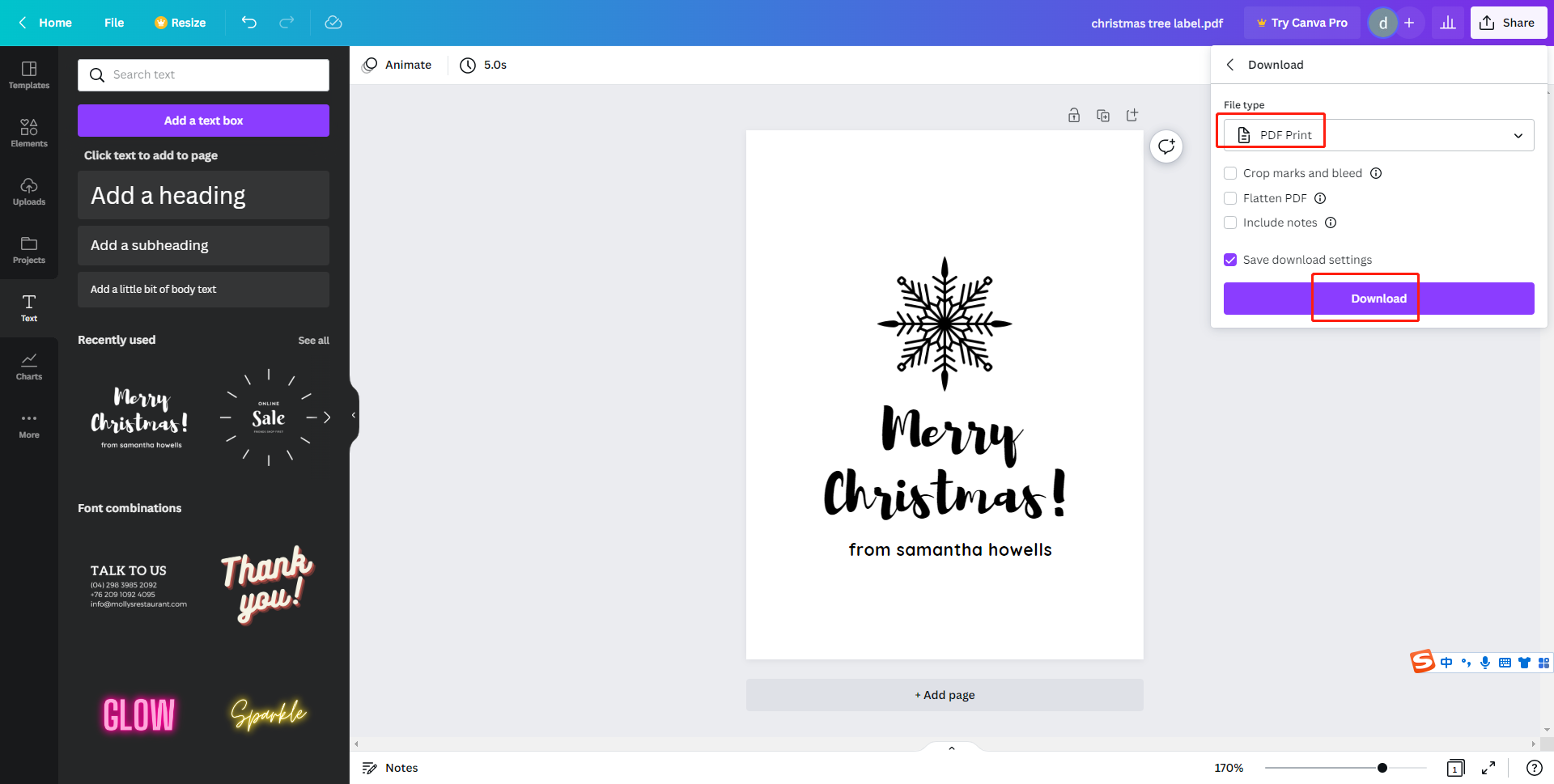Click the plus icon to invite collaborators

tap(1409, 23)
